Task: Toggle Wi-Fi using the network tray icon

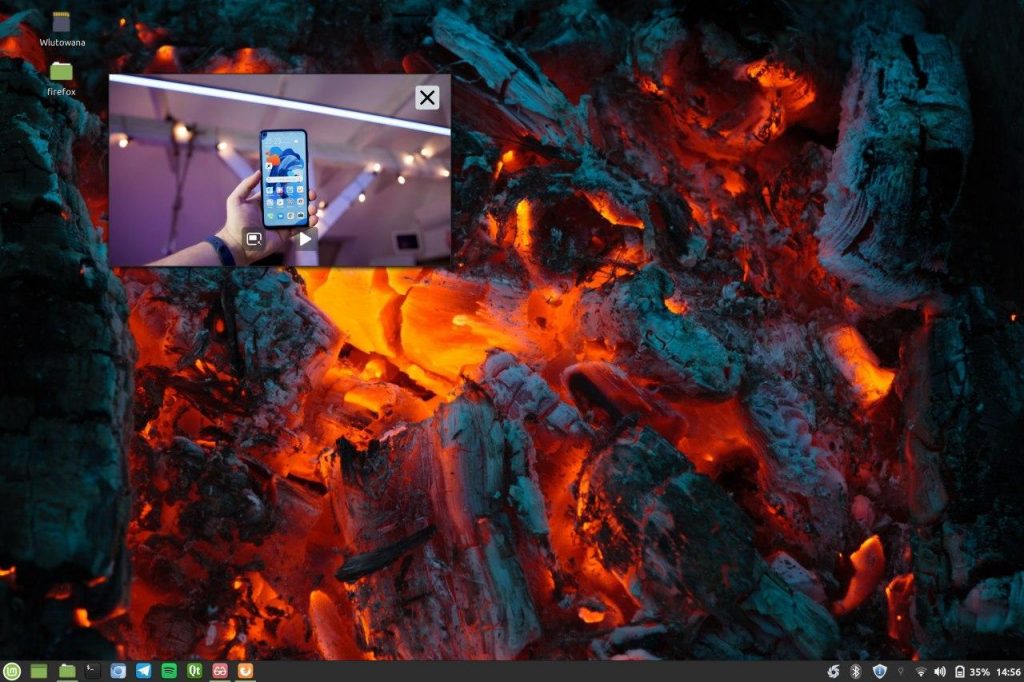Action: coord(922,671)
